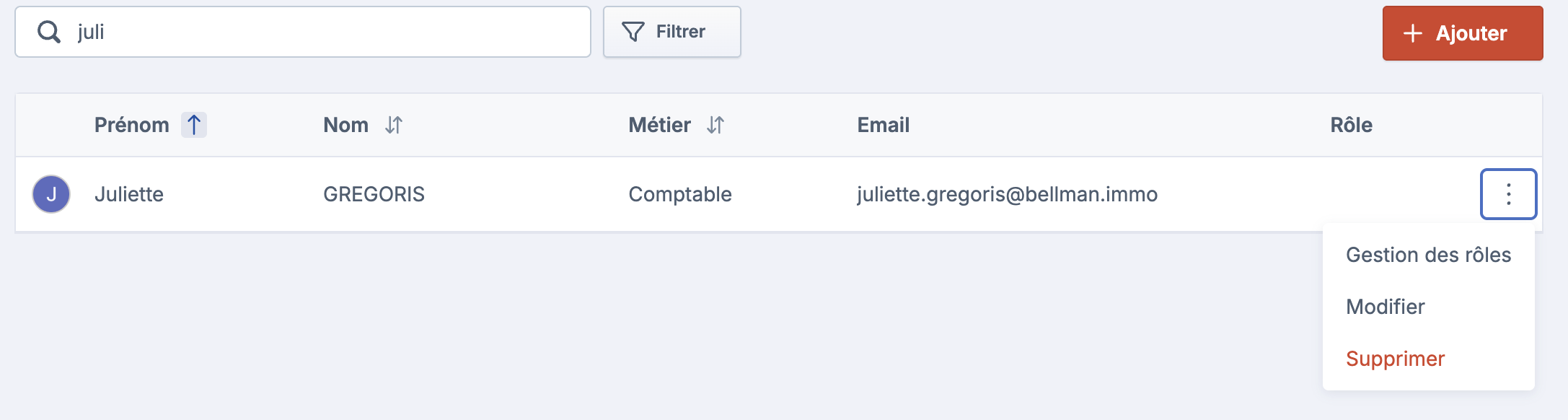Click the magnifying glass search icon
This screenshot has width=1568, height=420.
click(x=49, y=32)
